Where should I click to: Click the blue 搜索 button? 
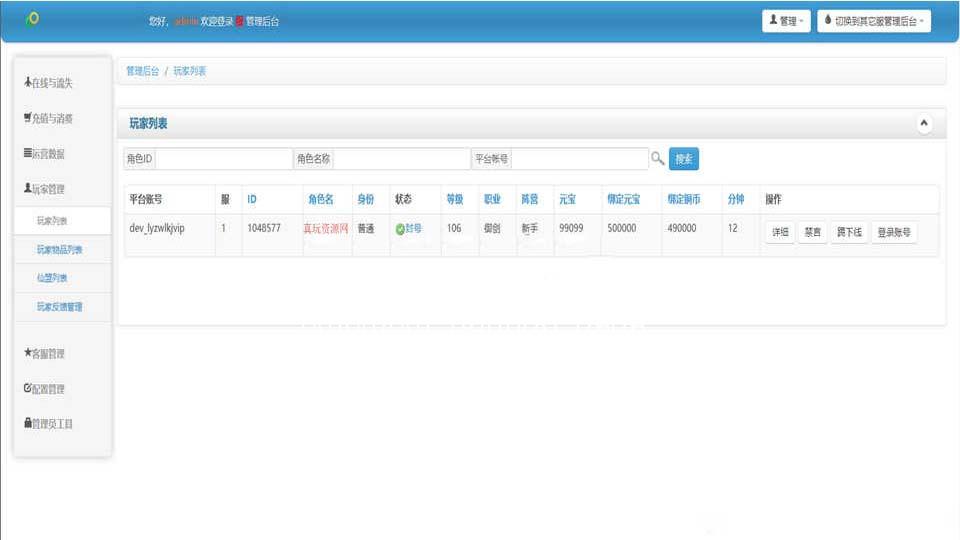tap(684, 159)
